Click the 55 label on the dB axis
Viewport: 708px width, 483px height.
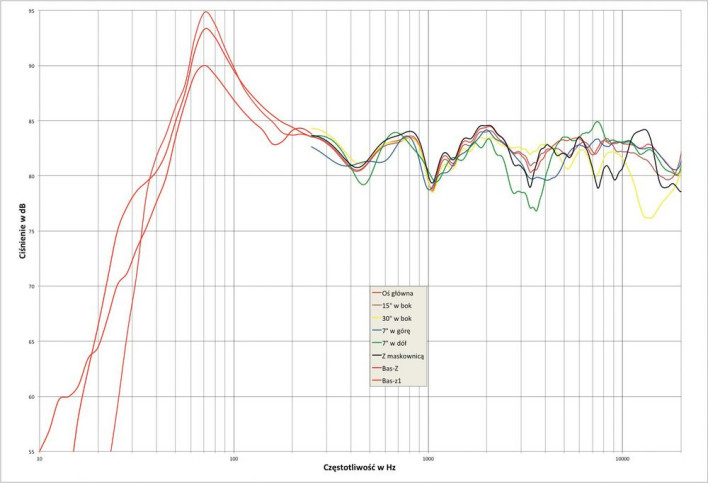pos(31,452)
